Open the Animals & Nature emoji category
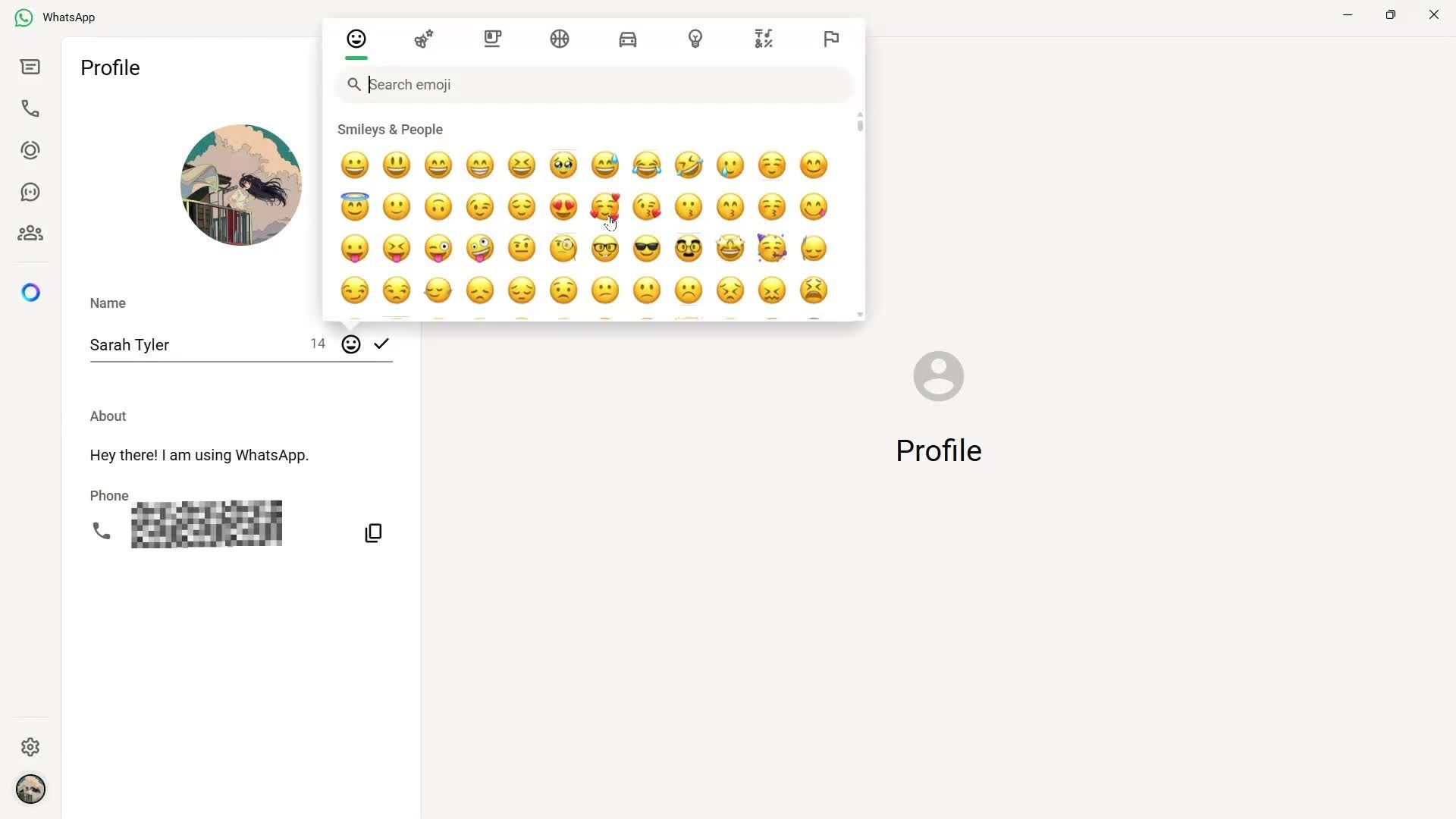This screenshot has height=819, width=1456. (425, 39)
